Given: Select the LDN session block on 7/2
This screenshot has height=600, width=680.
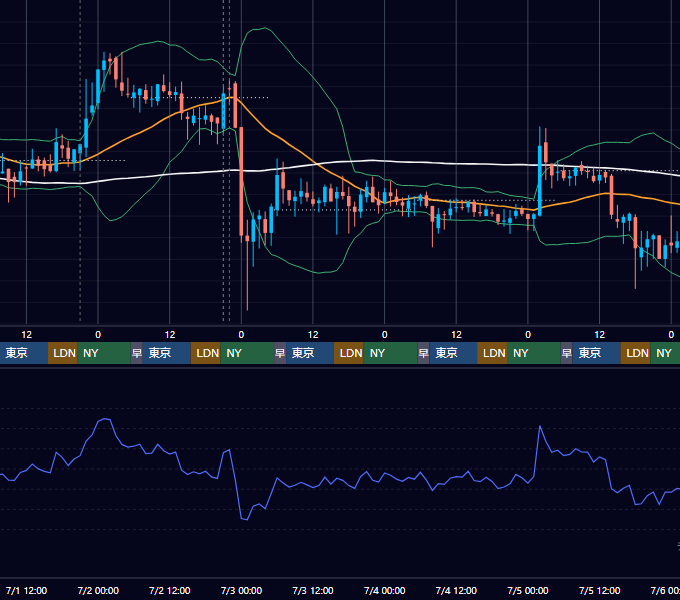Looking at the screenshot, I should coord(206,353).
